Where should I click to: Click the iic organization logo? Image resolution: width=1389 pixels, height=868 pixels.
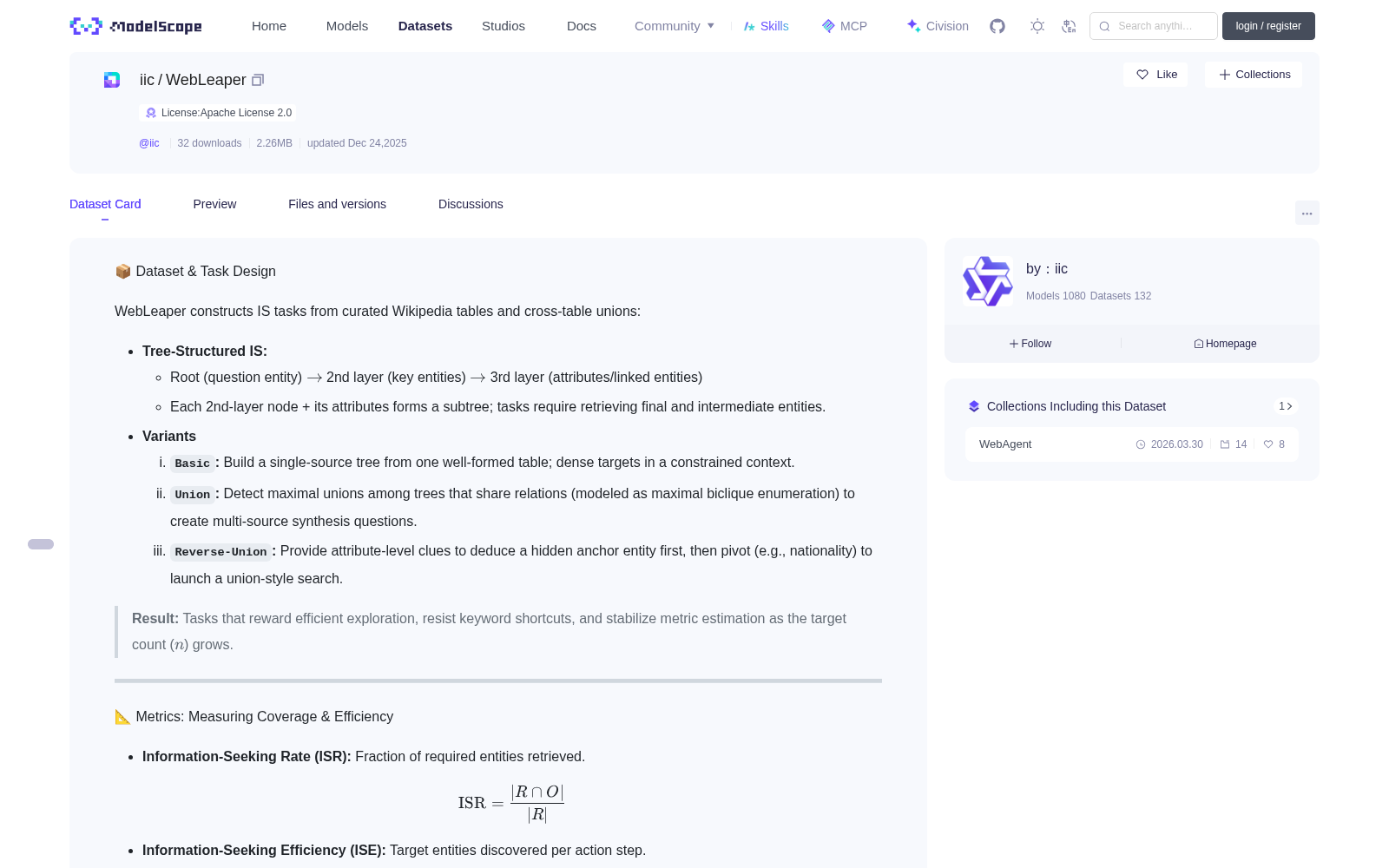coord(988,281)
